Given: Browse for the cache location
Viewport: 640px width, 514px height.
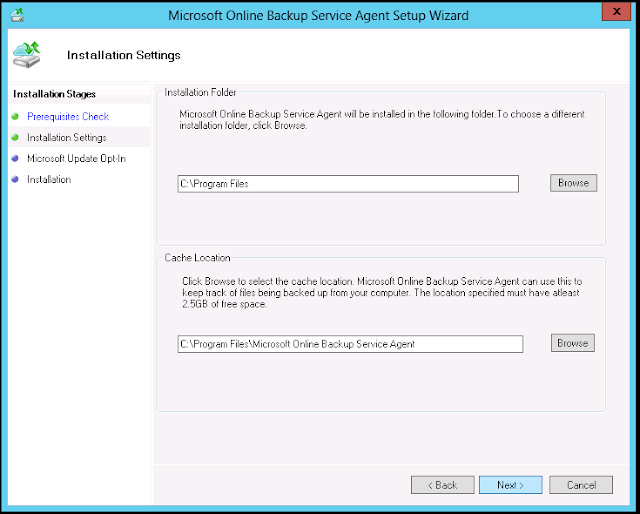Looking at the screenshot, I should [x=573, y=343].
